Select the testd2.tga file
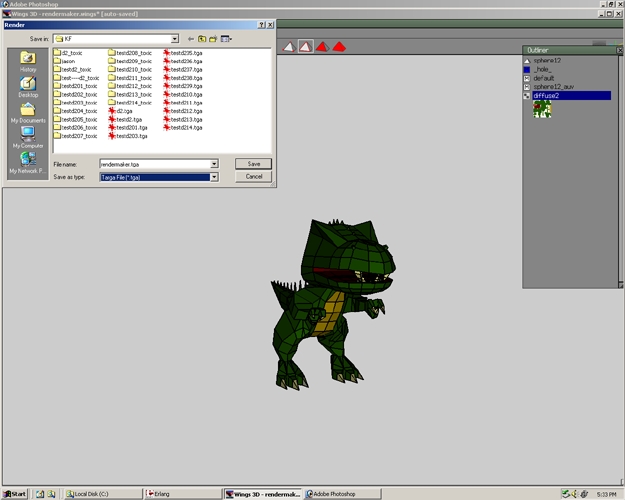 [x=126, y=119]
